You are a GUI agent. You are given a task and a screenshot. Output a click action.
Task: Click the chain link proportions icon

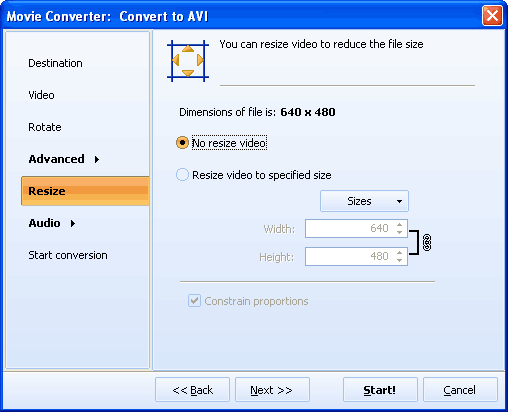(x=427, y=242)
